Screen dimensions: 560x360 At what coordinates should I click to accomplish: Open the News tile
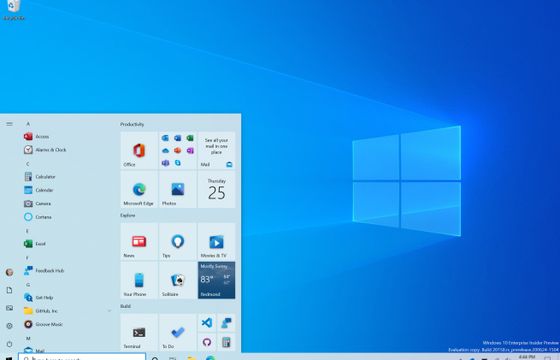139,241
